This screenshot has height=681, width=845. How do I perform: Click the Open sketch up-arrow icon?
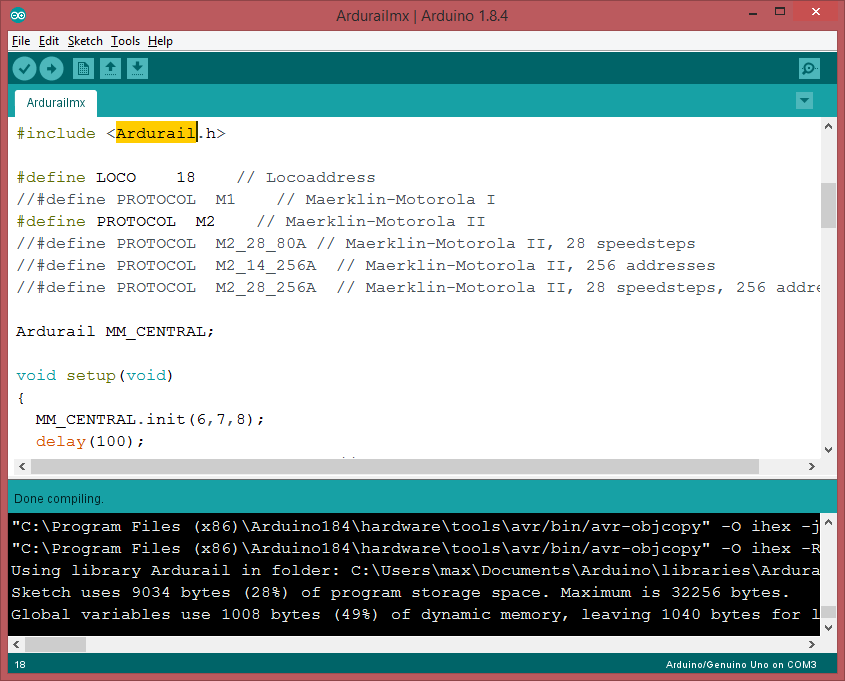click(110, 68)
